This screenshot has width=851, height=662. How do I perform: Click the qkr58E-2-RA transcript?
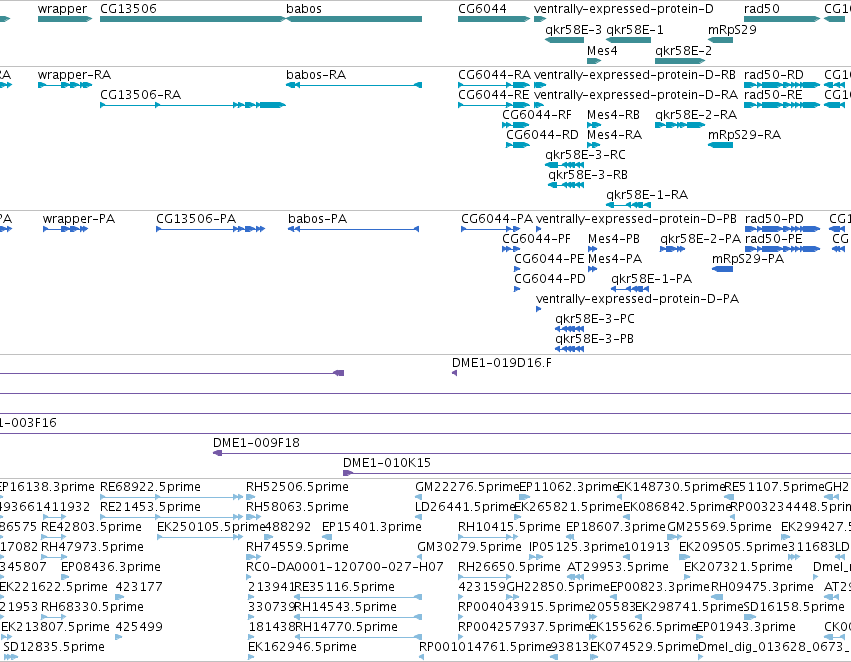(680, 125)
